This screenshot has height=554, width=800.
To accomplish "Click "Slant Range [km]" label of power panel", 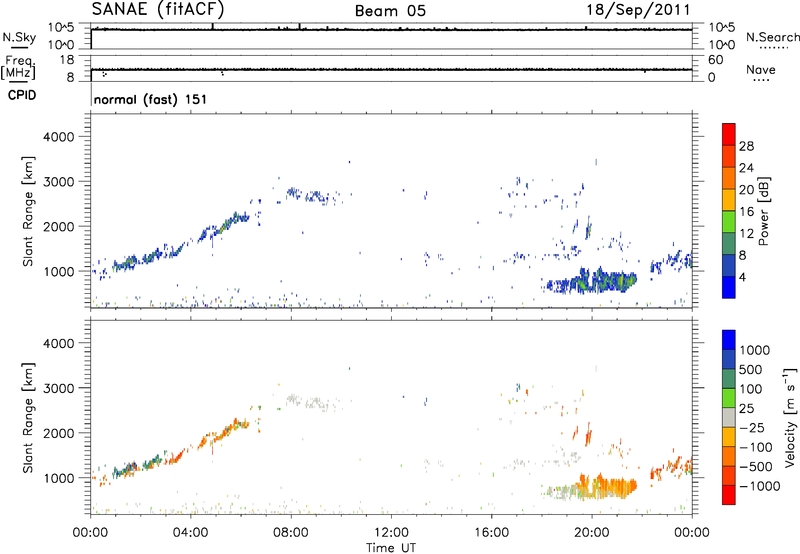I will (28, 211).
